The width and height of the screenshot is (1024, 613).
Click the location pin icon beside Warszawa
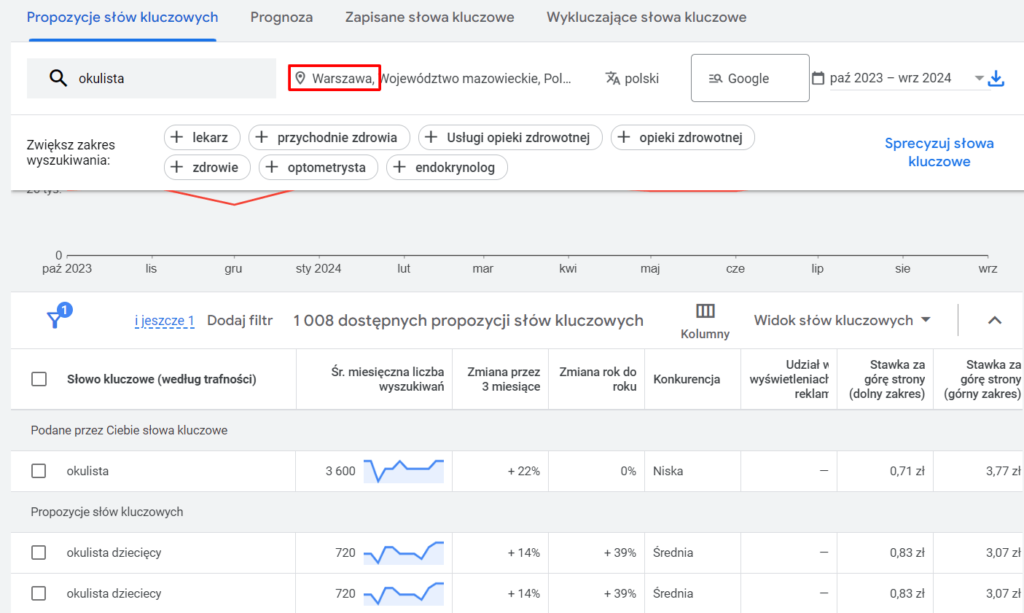pos(299,78)
